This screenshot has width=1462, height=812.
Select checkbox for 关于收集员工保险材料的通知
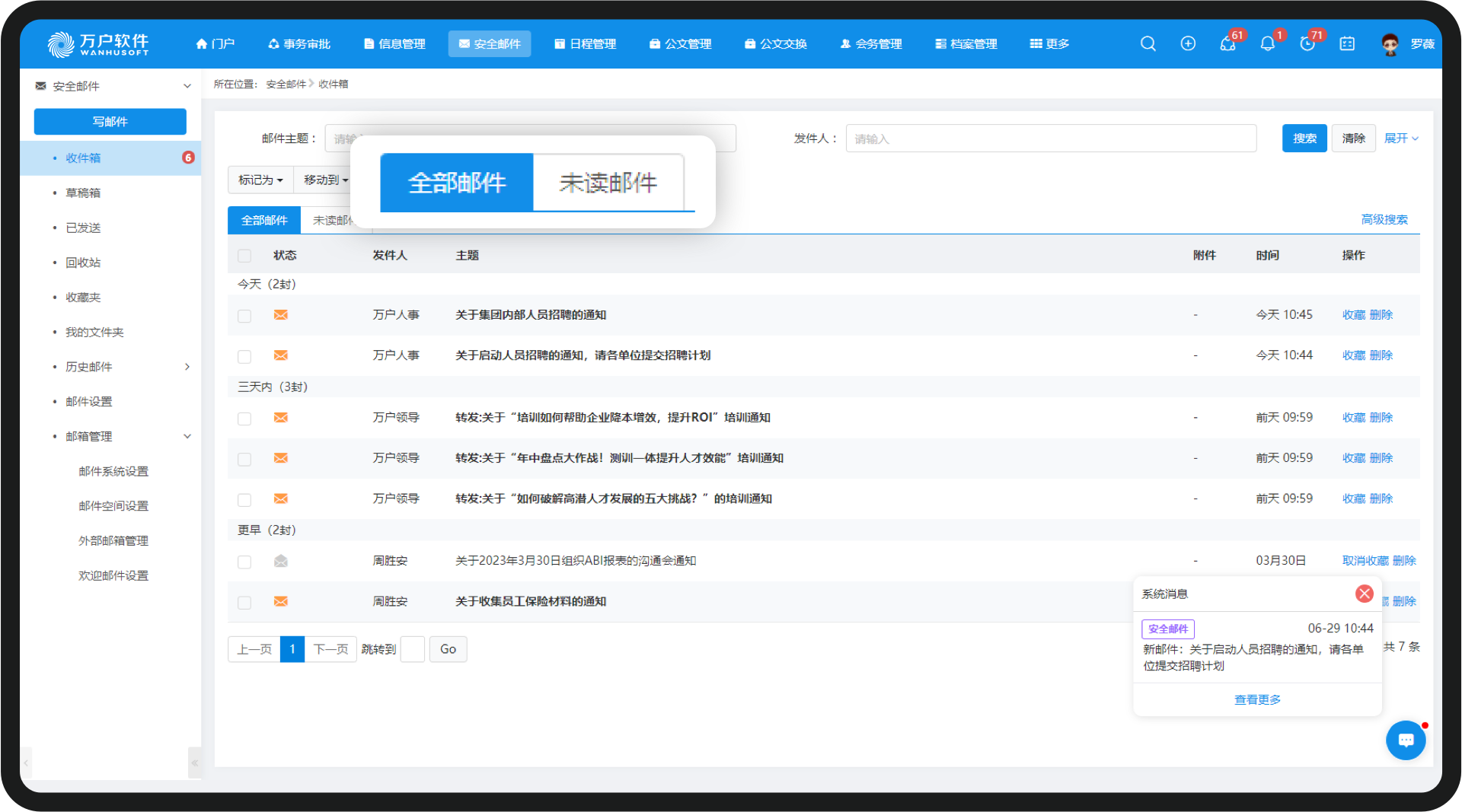tap(244, 603)
